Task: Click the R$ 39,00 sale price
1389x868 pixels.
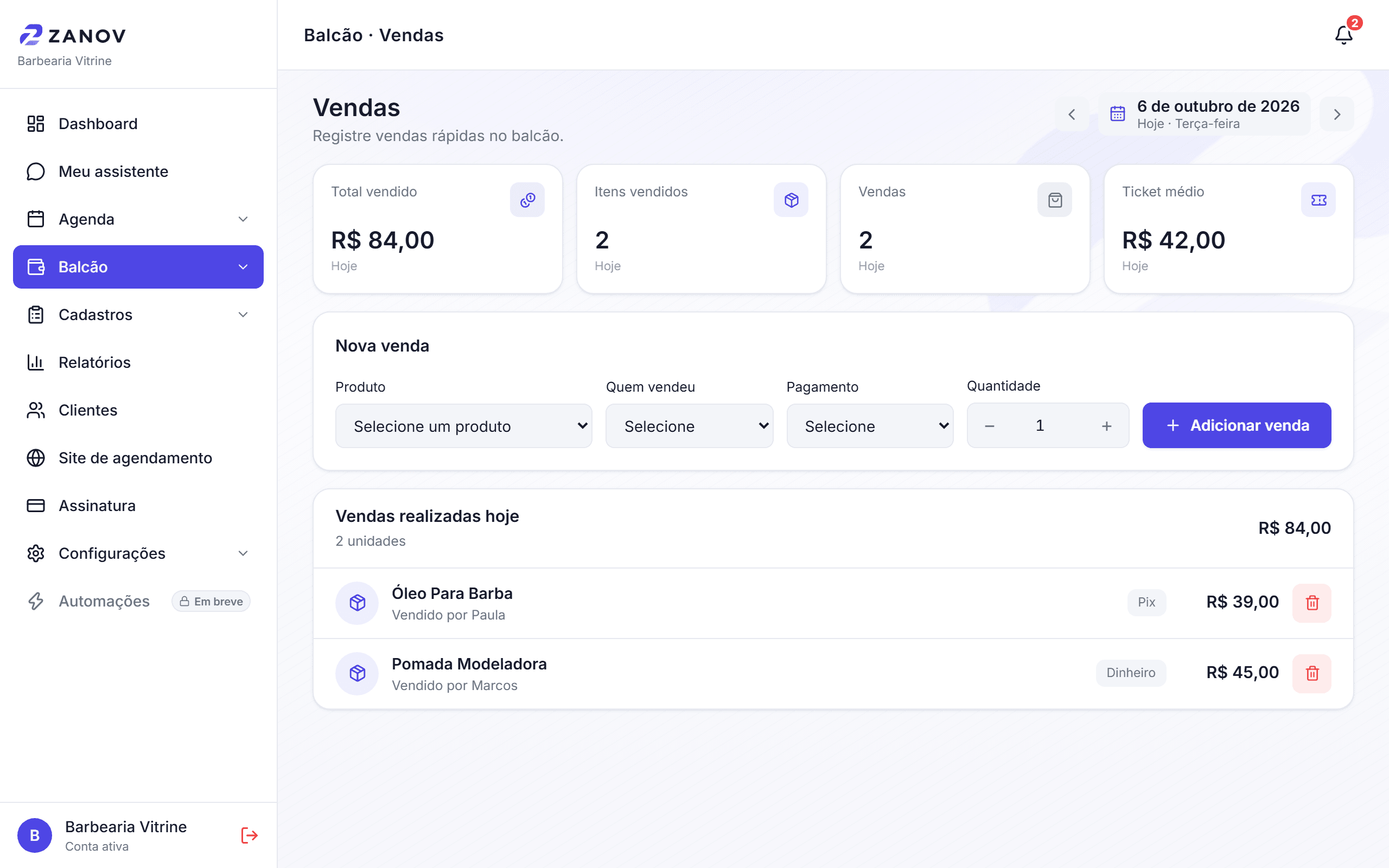Action: click(x=1242, y=602)
